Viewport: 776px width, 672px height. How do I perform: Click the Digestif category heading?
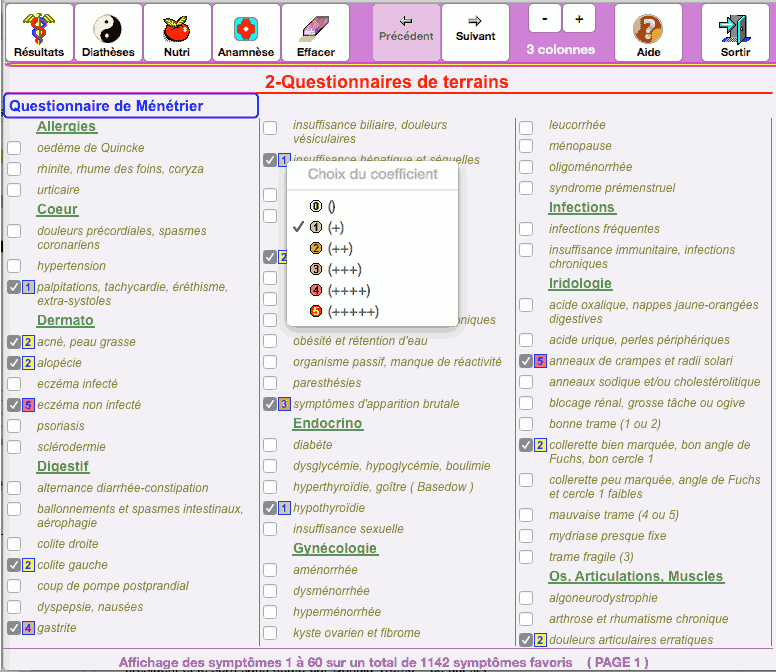point(63,467)
